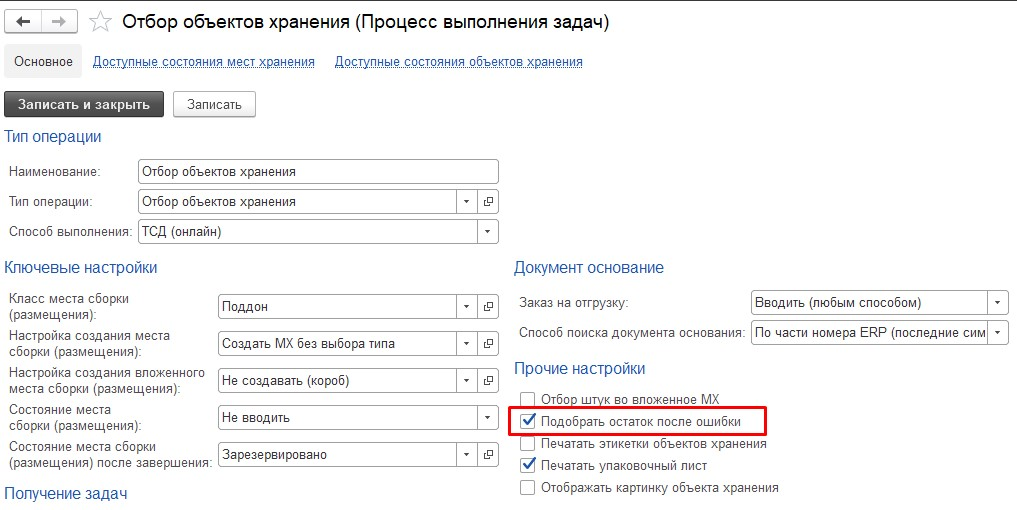Viewport: 1017px width, 510px height.
Task: Toggle Печатать упаковочный лист checkbox
Action: [x=528, y=465]
